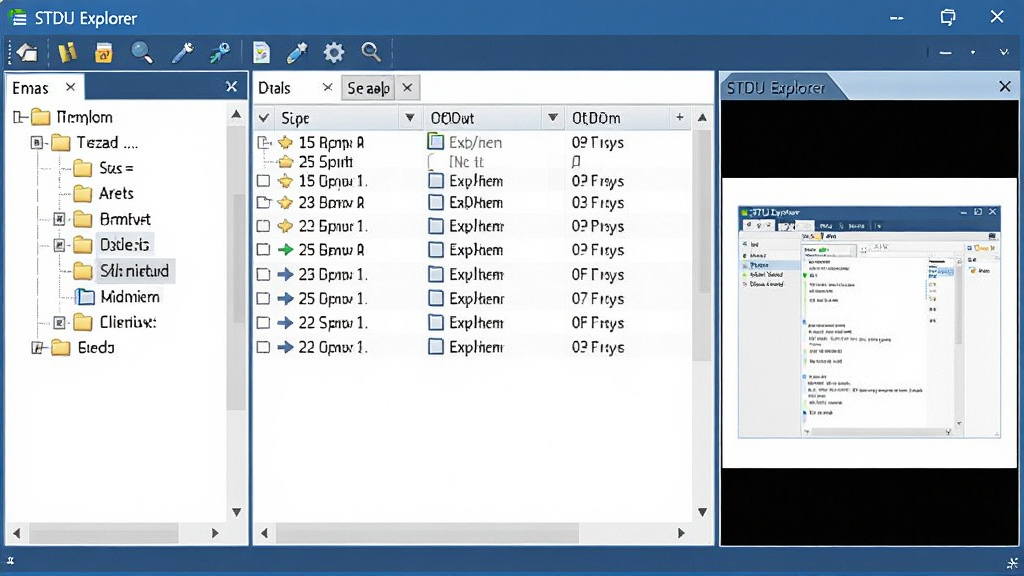The image size is (1024, 576).
Task: Close the left tree panel
Action: (x=231, y=87)
